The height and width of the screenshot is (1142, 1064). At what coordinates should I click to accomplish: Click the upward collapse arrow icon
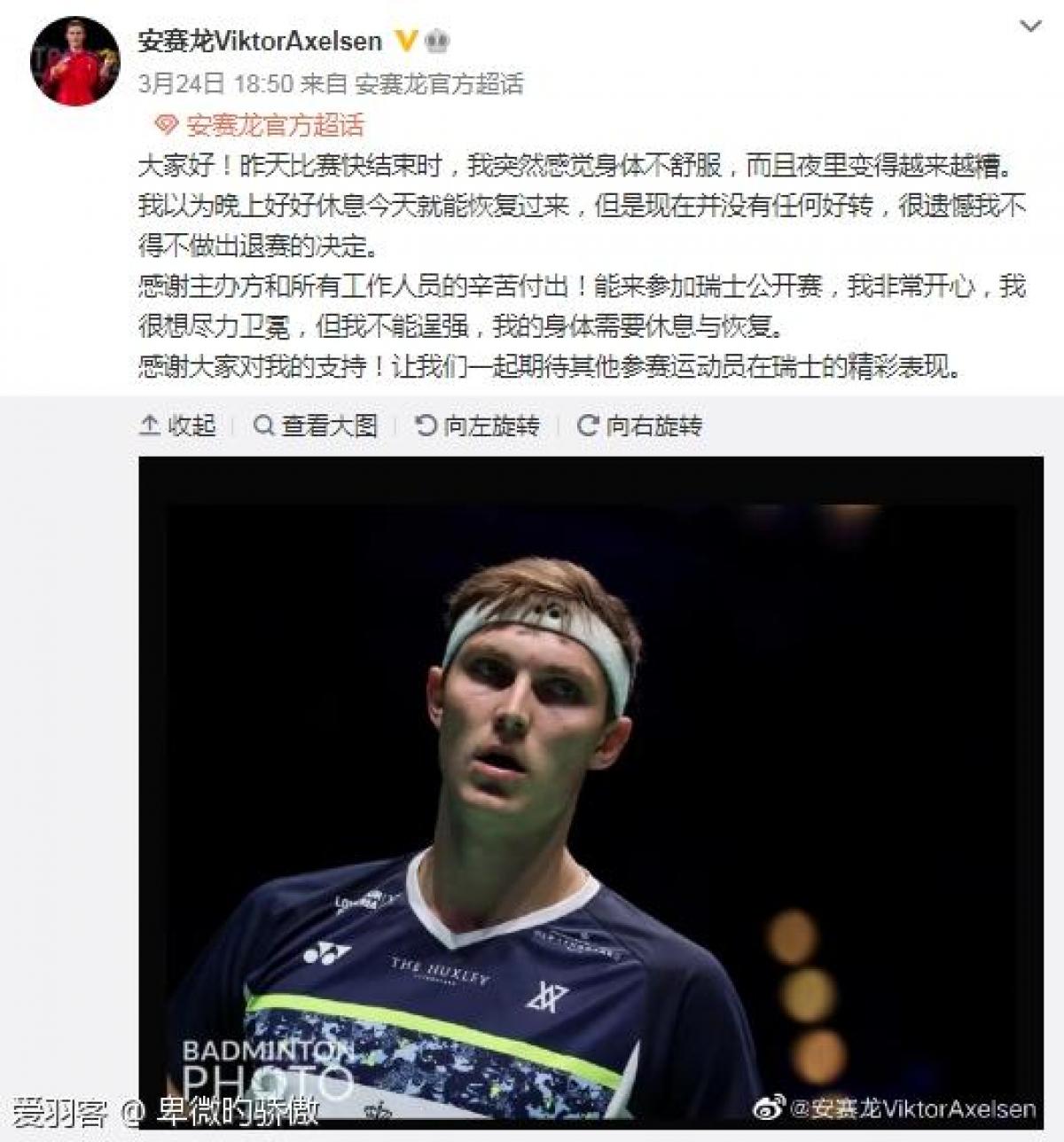150,426
